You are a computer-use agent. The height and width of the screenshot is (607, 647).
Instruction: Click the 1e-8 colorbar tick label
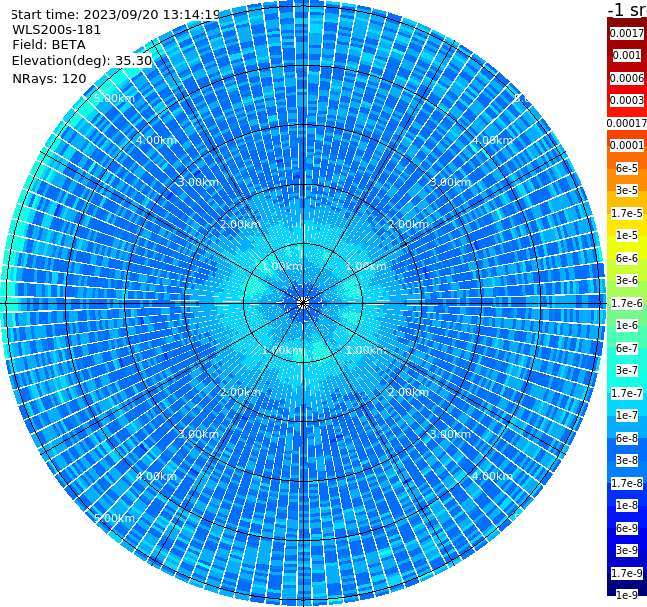click(x=627, y=505)
